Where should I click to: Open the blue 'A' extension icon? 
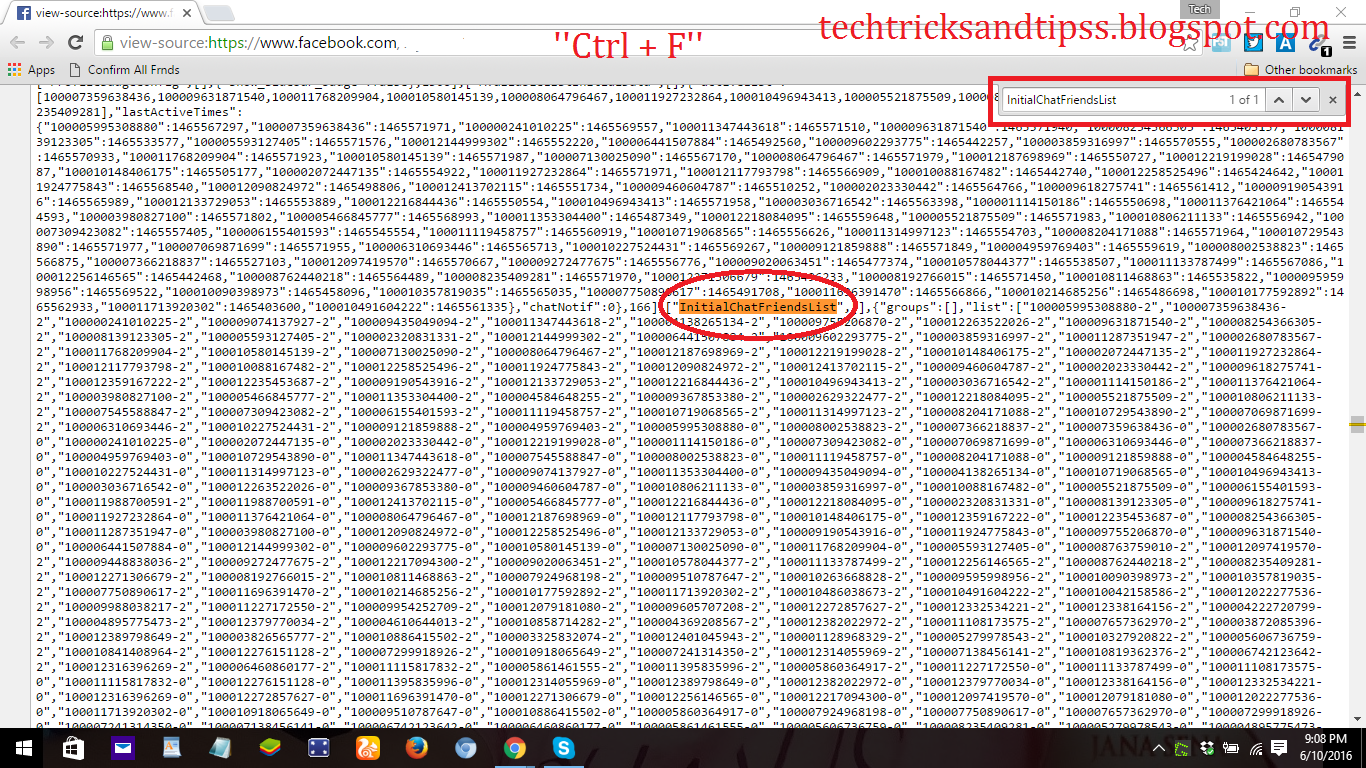tap(1286, 43)
